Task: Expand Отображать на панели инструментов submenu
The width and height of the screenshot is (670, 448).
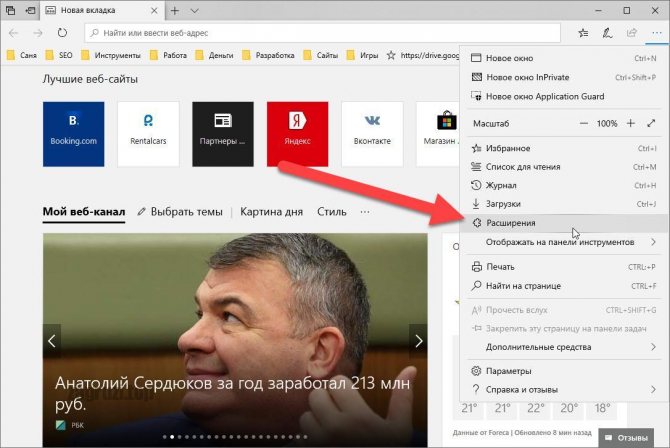Action: (564, 242)
